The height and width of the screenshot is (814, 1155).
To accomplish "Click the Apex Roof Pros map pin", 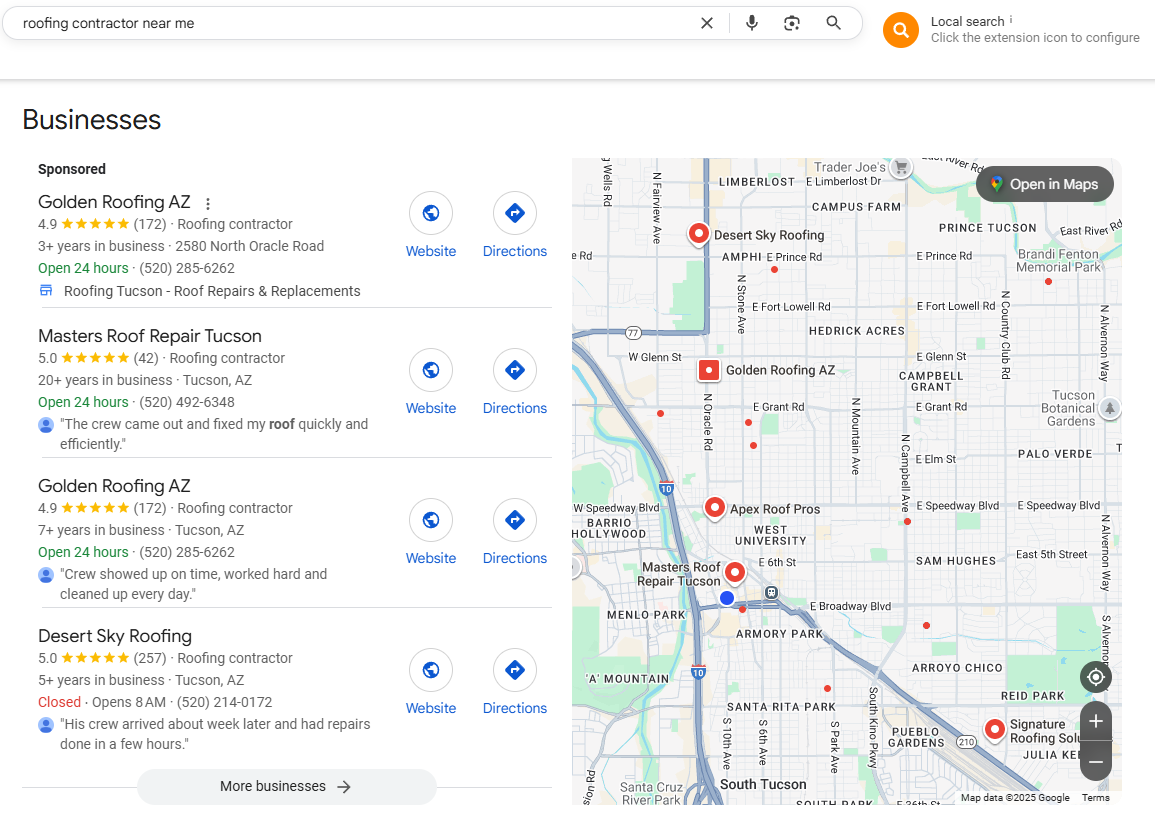I will pos(714,508).
